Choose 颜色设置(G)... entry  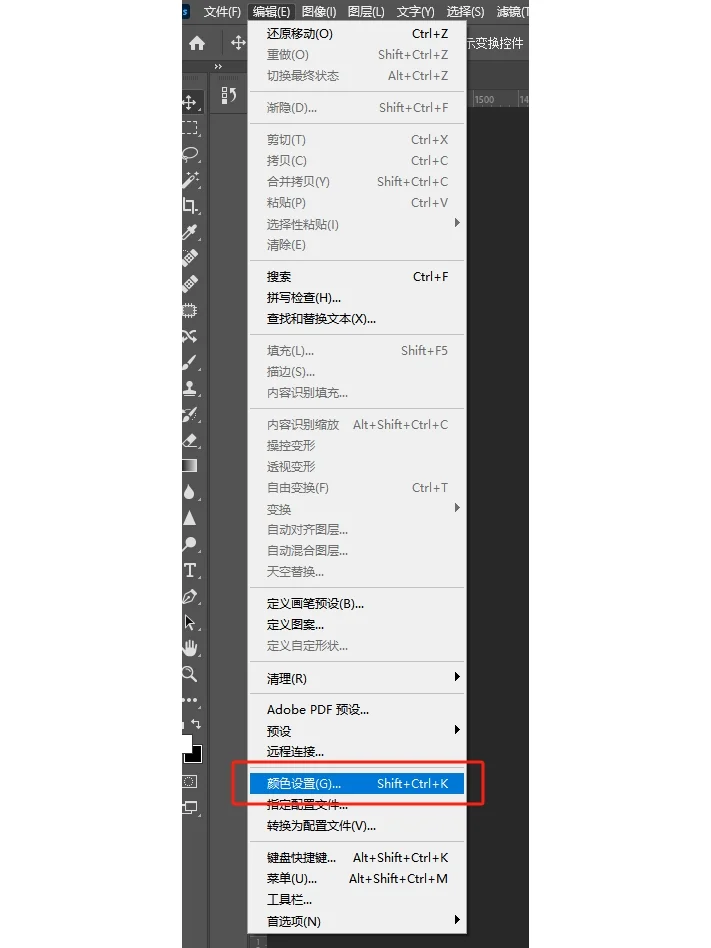tap(357, 784)
